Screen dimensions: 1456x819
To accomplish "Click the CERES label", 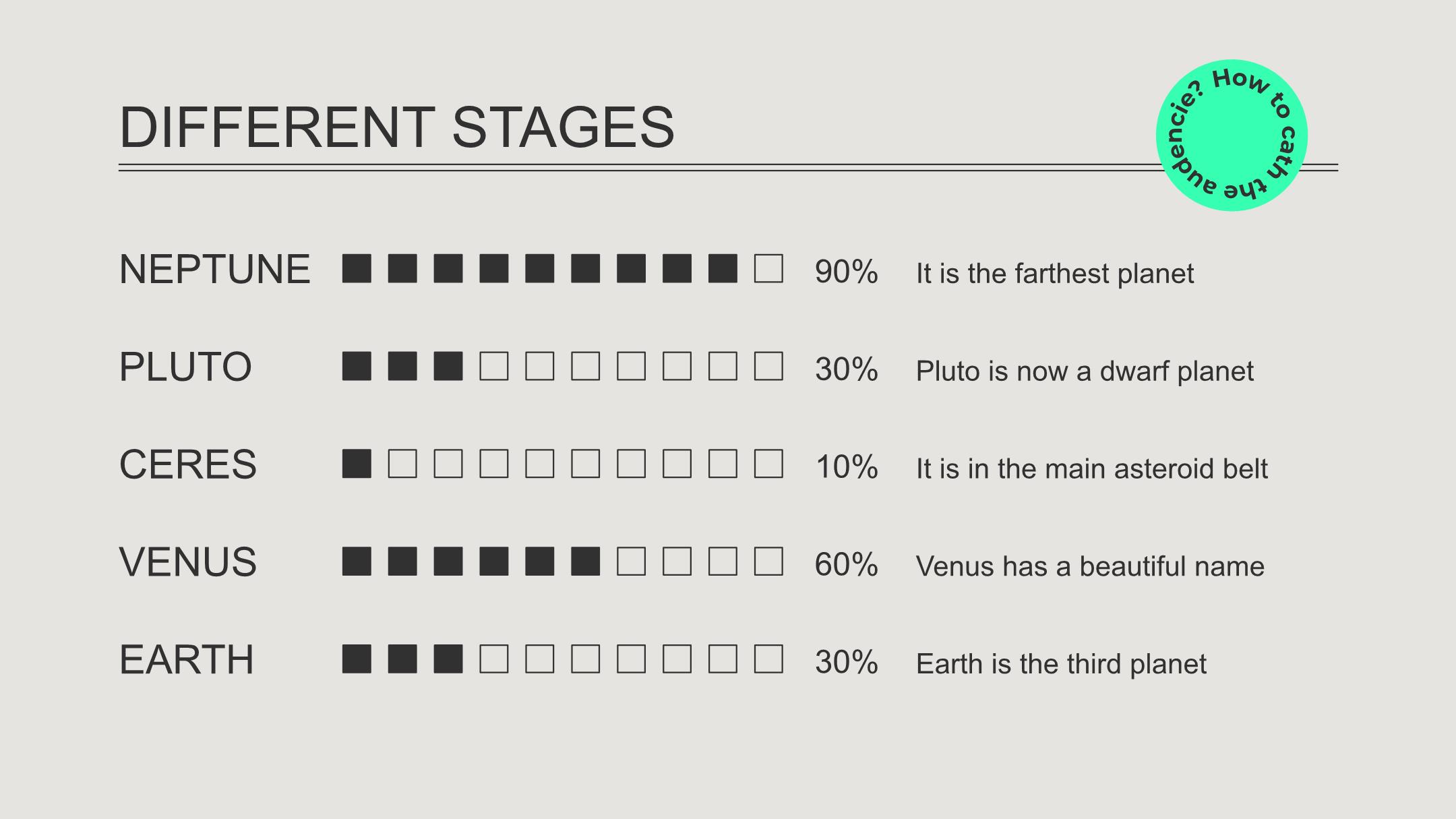I will (x=188, y=464).
